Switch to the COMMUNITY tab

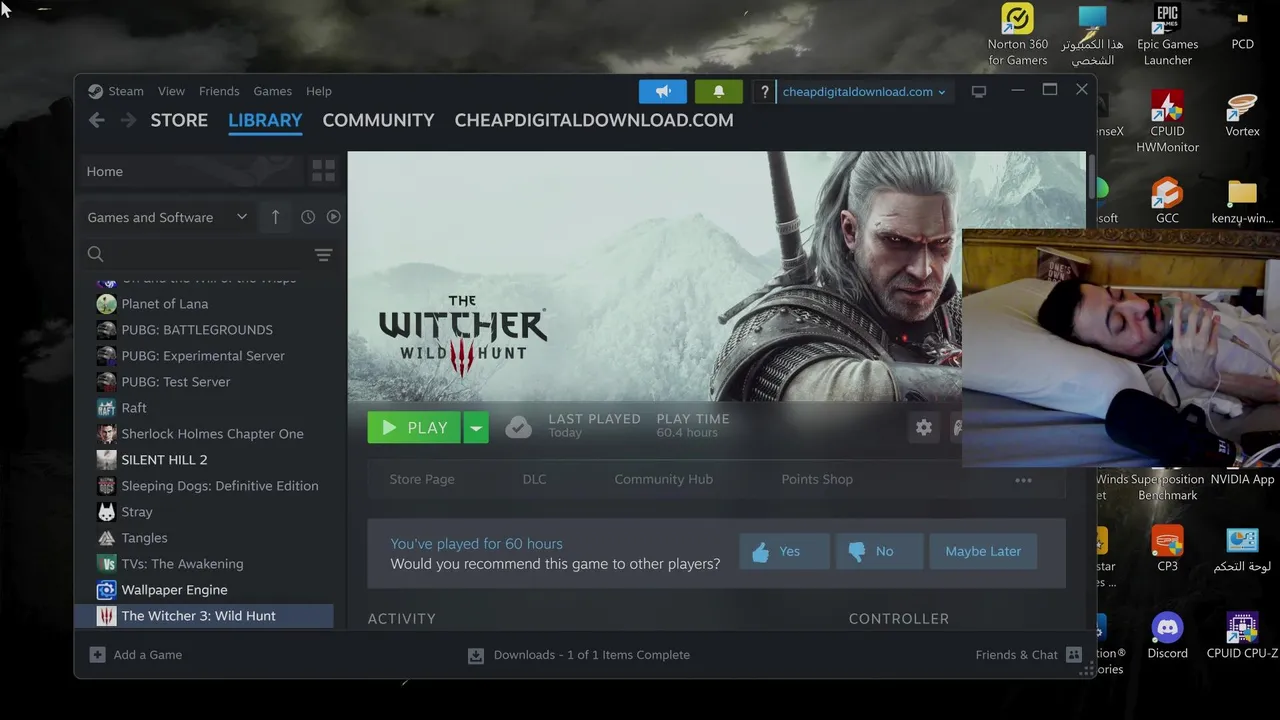coord(378,120)
